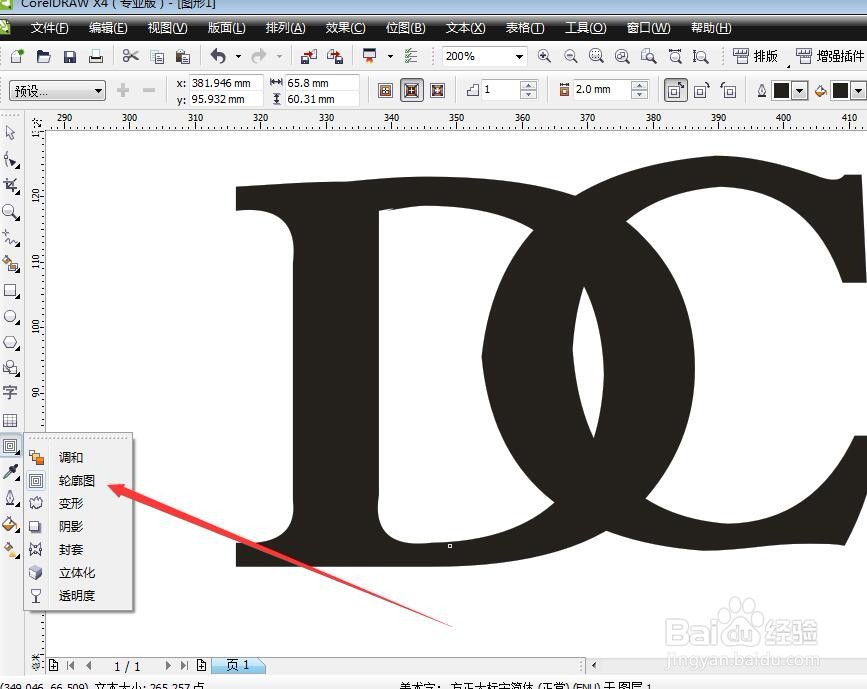Click the Print icon
This screenshot has width=867, height=689.
click(x=96, y=56)
